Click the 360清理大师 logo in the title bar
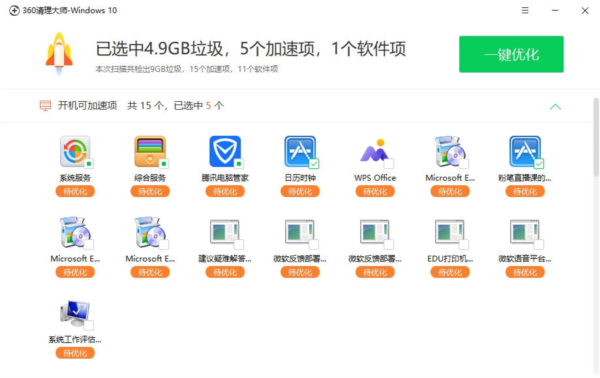 click(14, 10)
